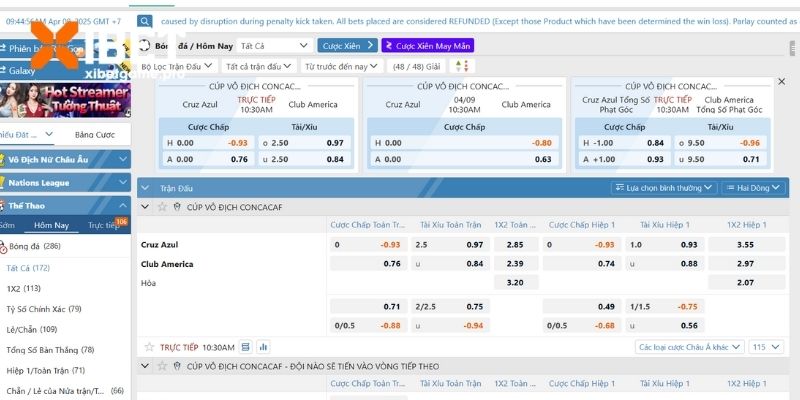Open the scoreboard icon next to 10:30AM
The height and width of the screenshot is (400, 800).
[246, 347]
